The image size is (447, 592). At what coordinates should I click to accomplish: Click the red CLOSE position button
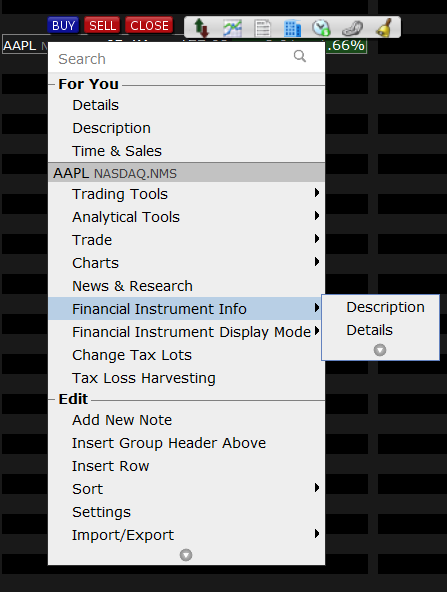pos(149,25)
